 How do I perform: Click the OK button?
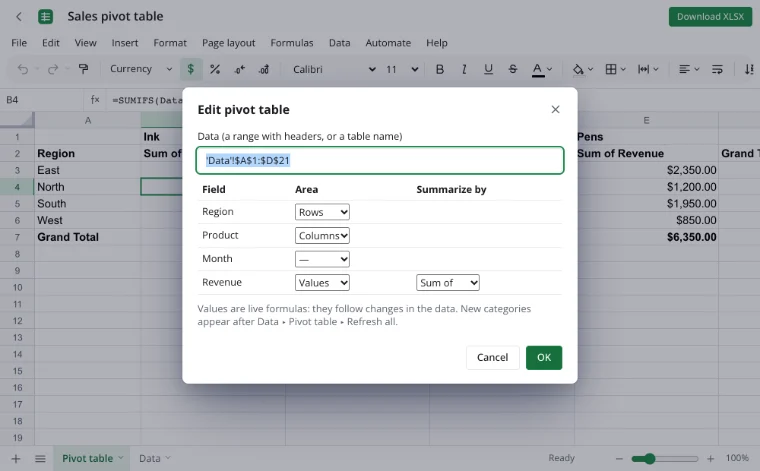544,358
